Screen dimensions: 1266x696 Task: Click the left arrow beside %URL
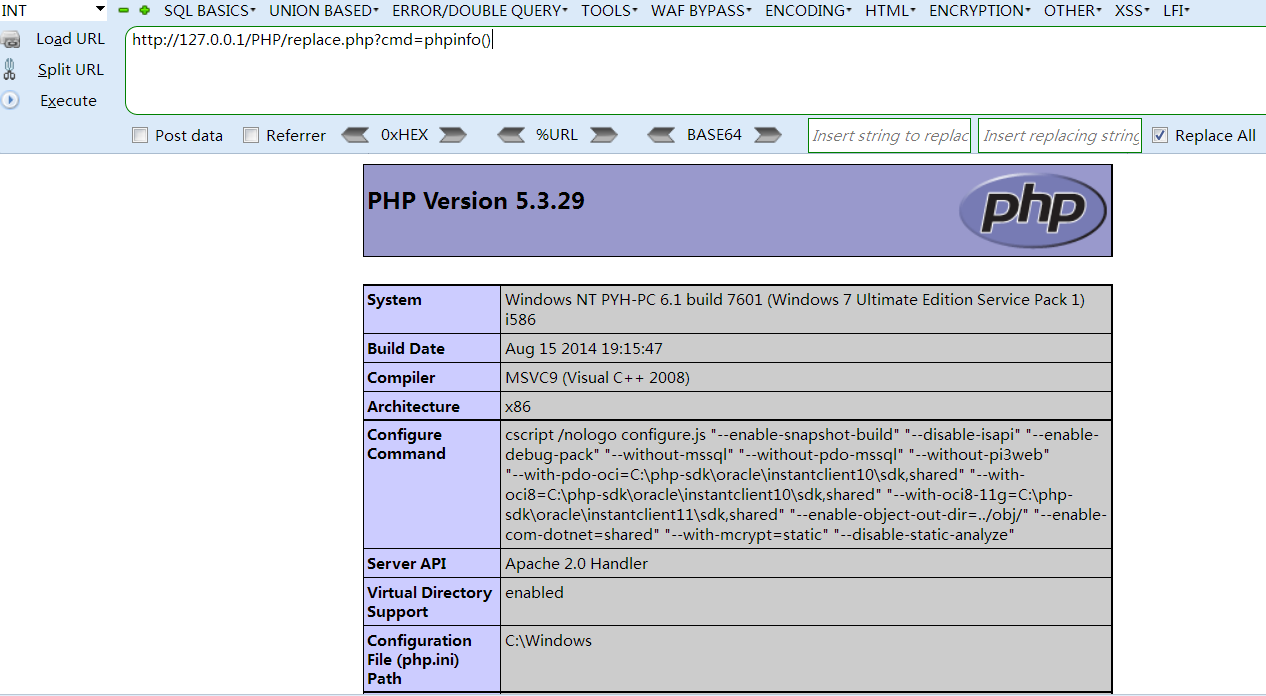(x=511, y=135)
